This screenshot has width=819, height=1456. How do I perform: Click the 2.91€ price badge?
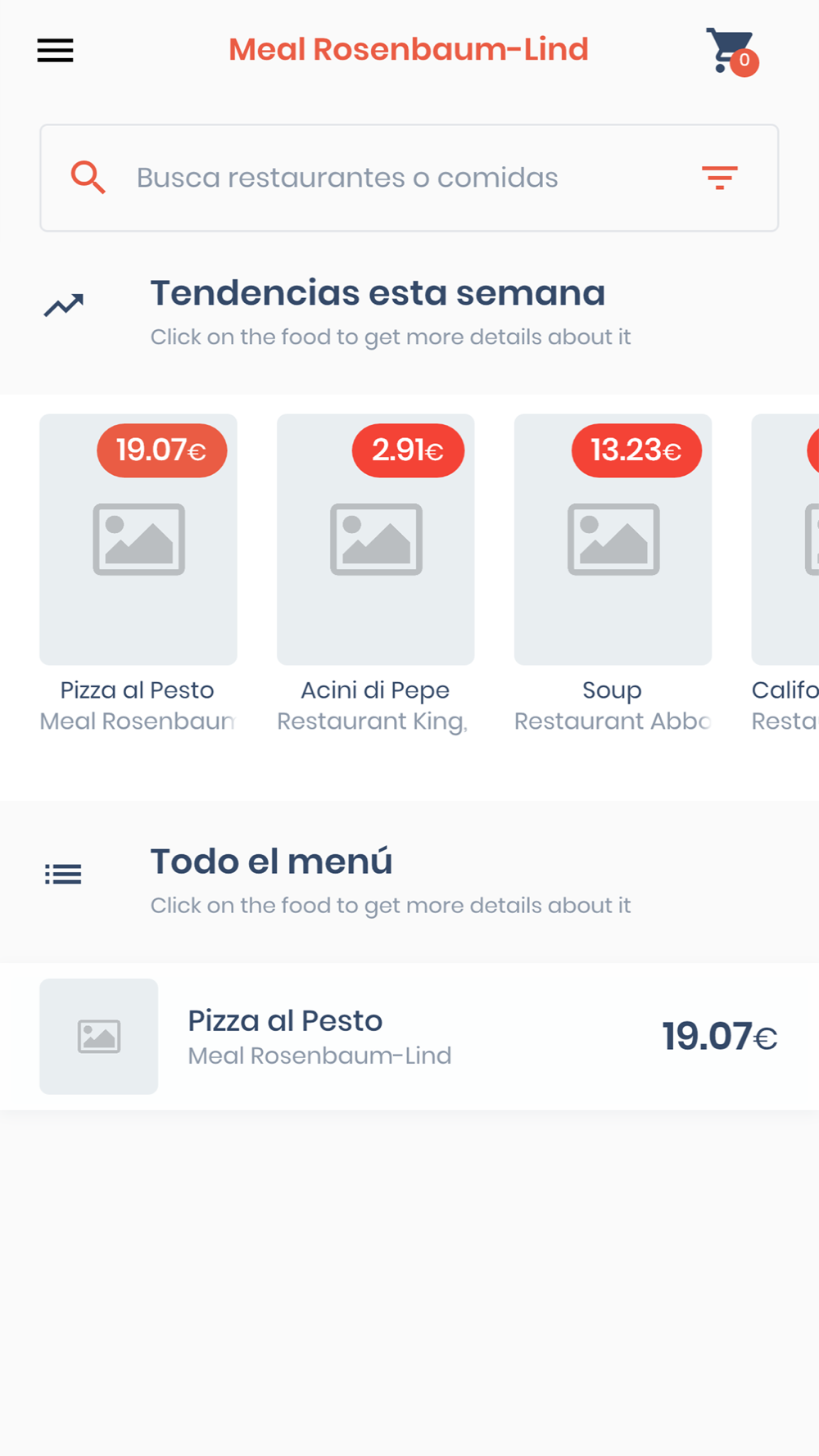(408, 450)
